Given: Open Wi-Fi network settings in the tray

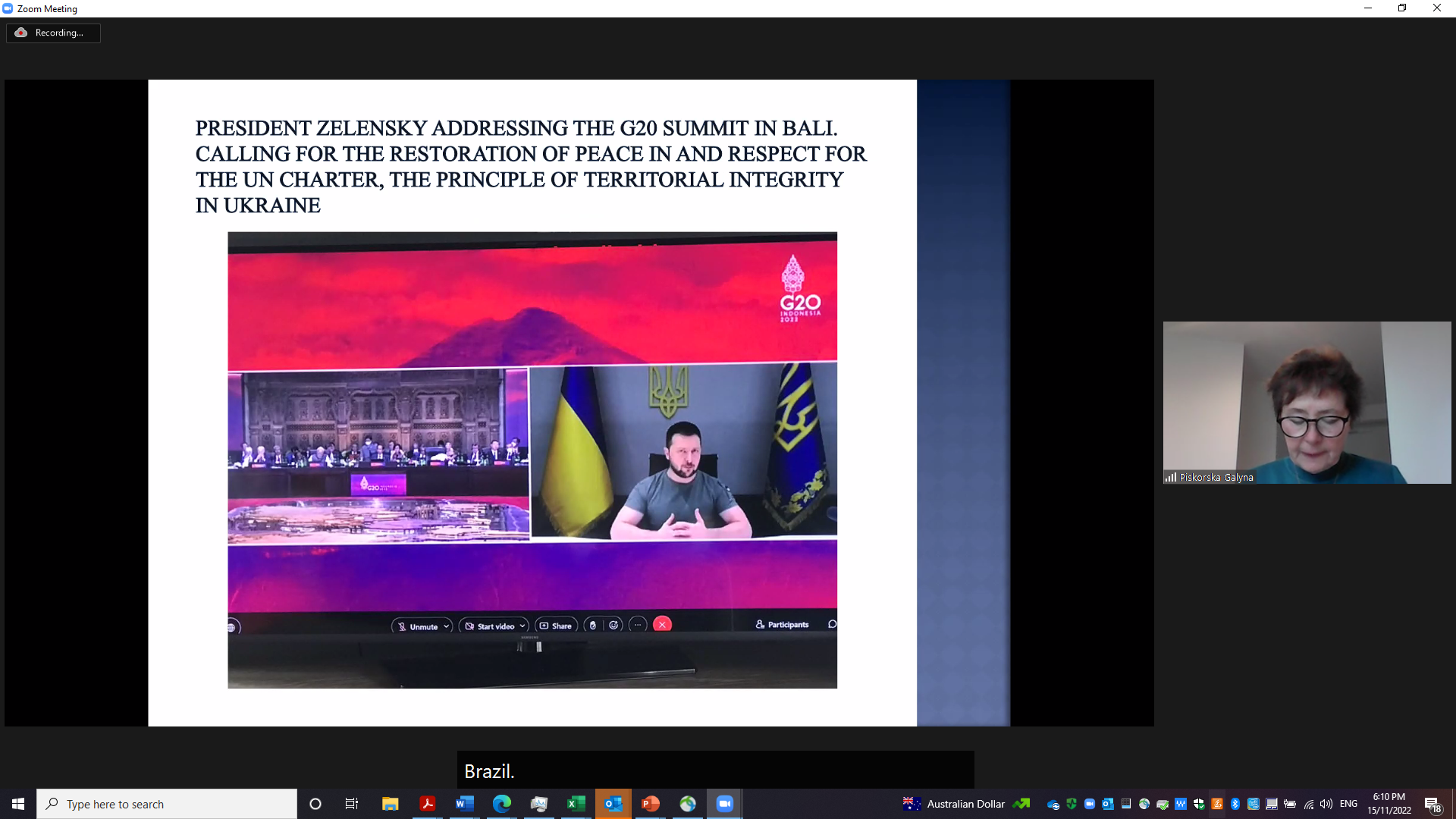Looking at the screenshot, I should coord(1308,804).
